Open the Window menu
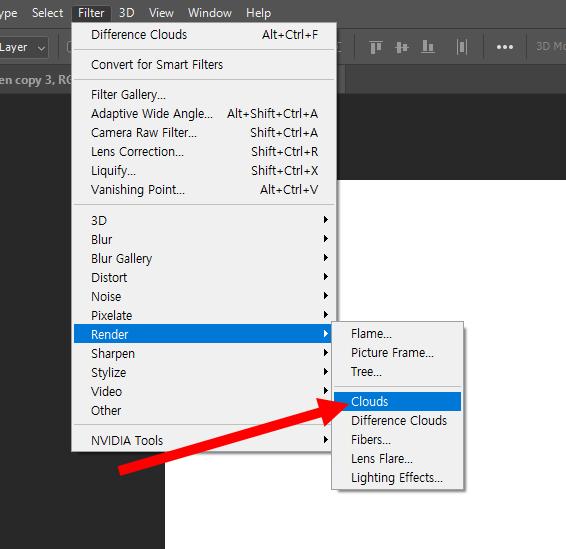Image resolution: width=566 pixels, height=549 pixels. [x=210, y=13]
